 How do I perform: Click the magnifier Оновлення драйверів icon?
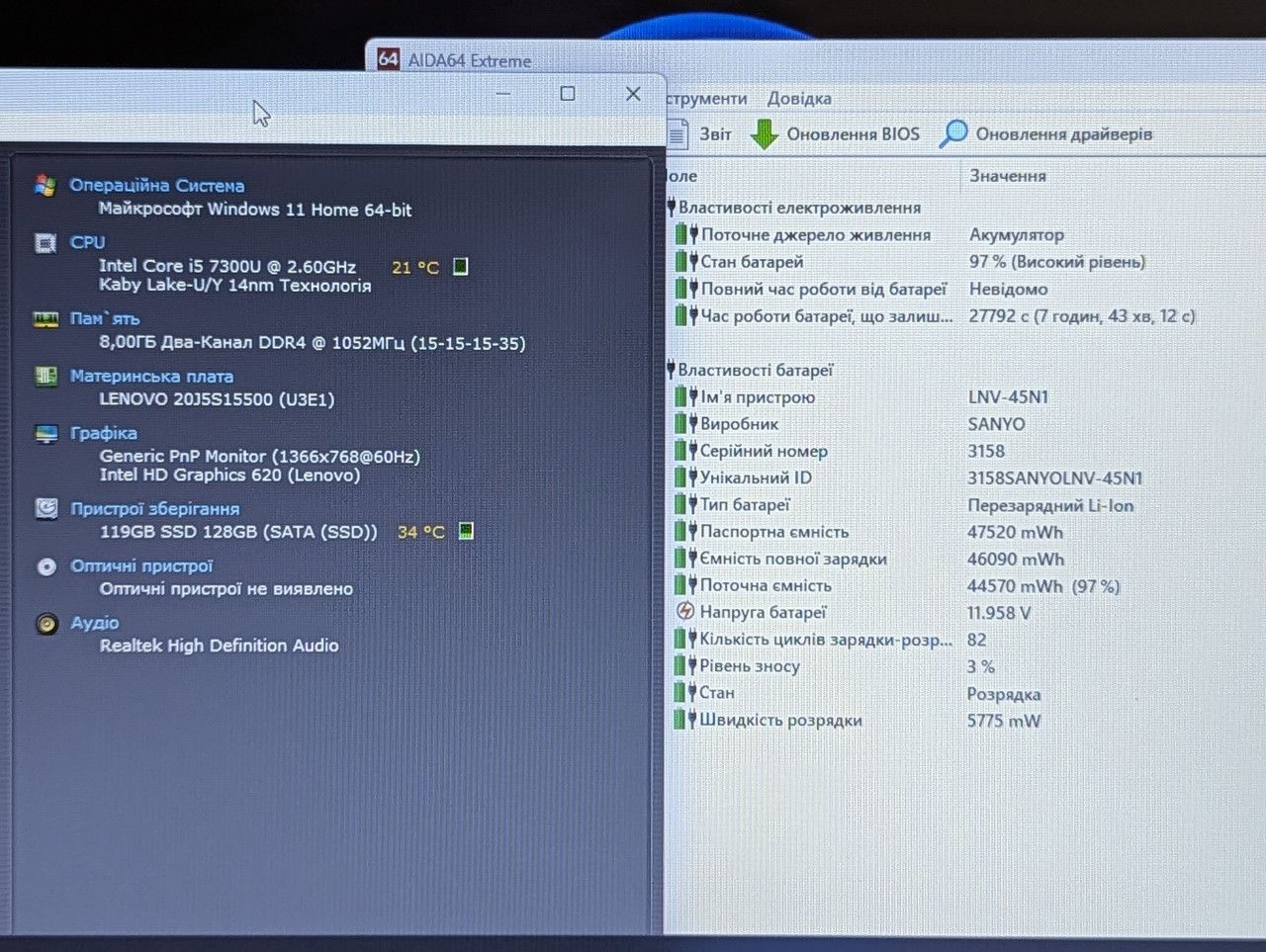[953, 133]
